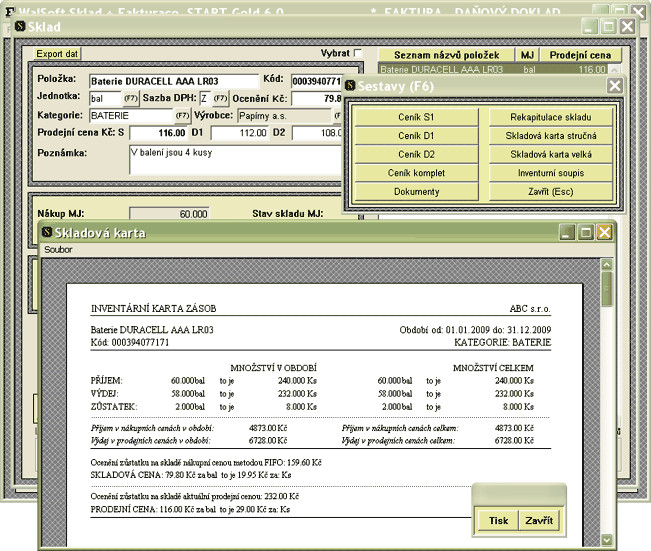Open the Ceník D2 report
651x551 pixels.
(x=416, y=154)
